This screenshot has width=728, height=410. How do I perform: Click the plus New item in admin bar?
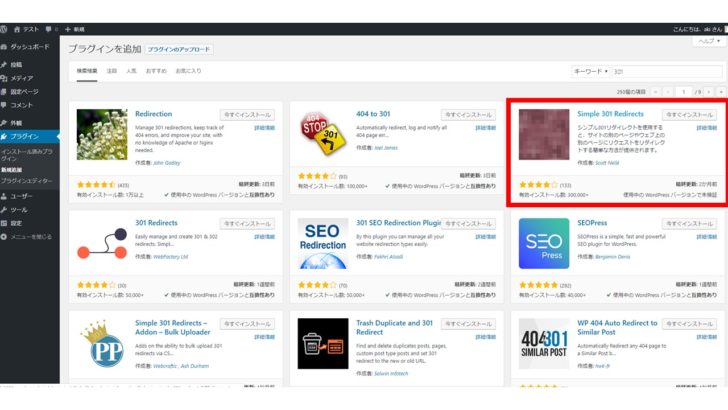(x=75, y=29)
